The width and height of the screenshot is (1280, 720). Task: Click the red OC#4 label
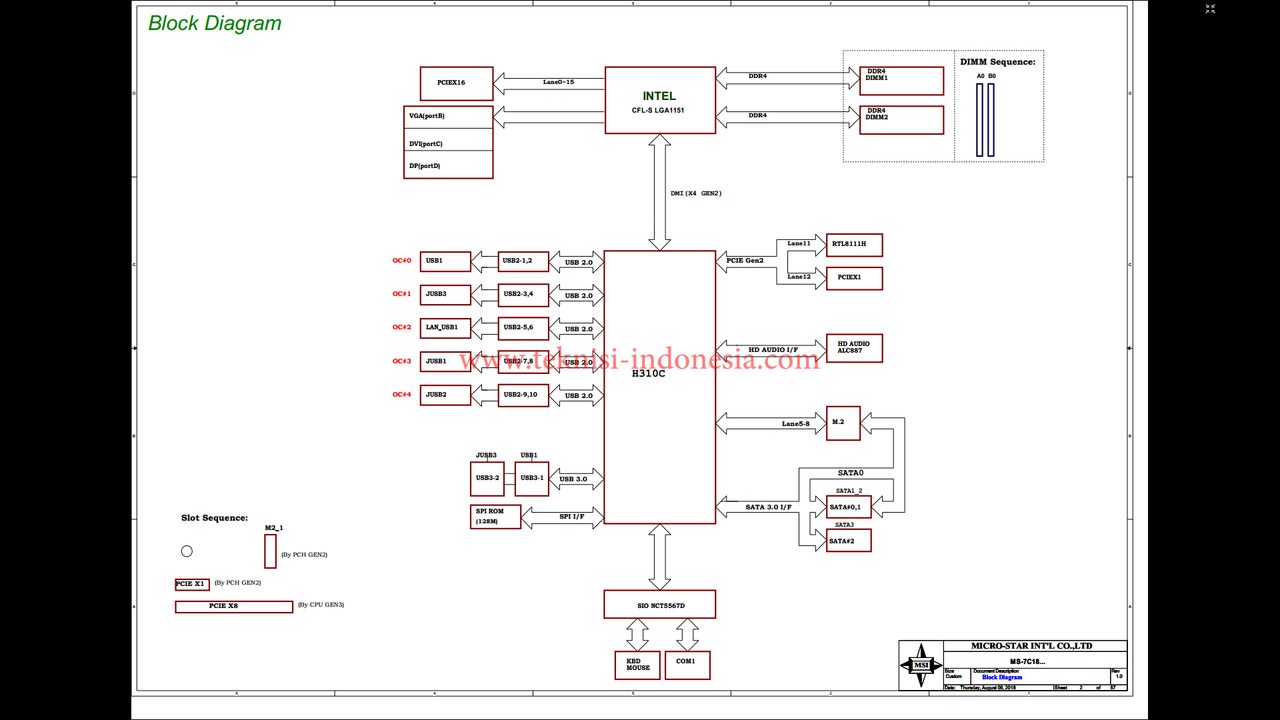(x=402, y=394)
